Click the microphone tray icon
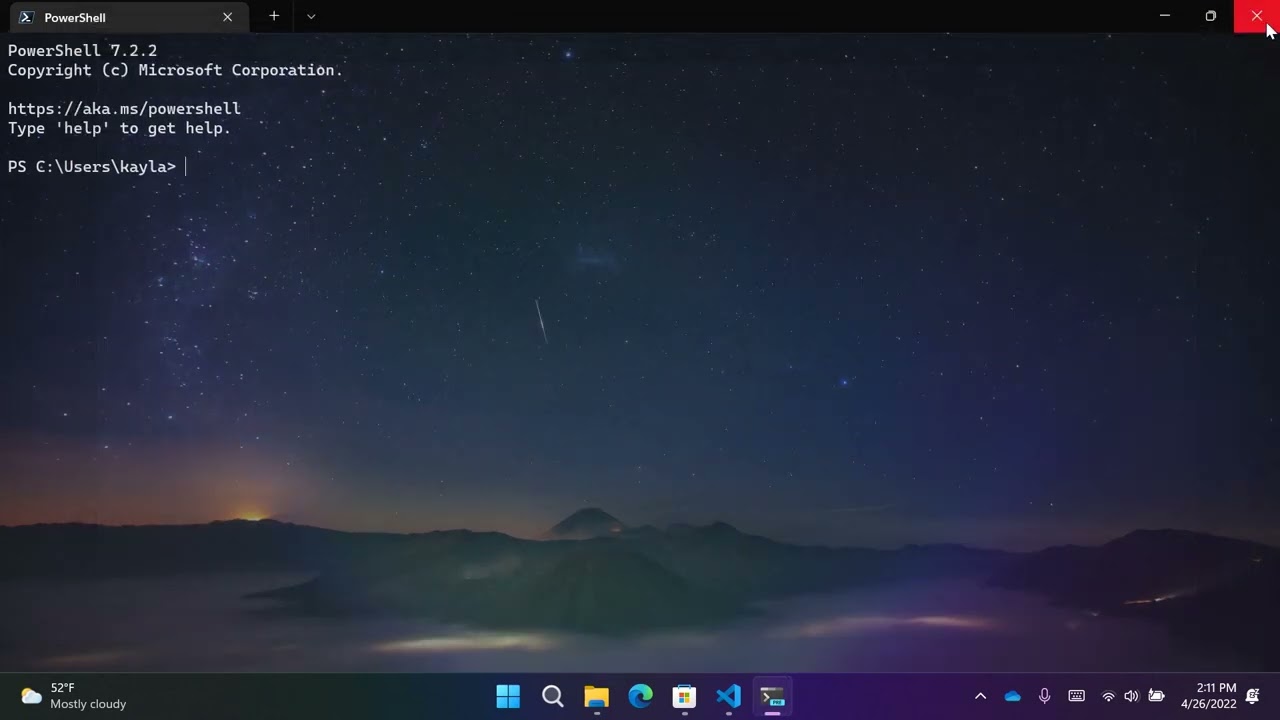The width and height of the screenshot is (1280, 720). (1044, 696)
